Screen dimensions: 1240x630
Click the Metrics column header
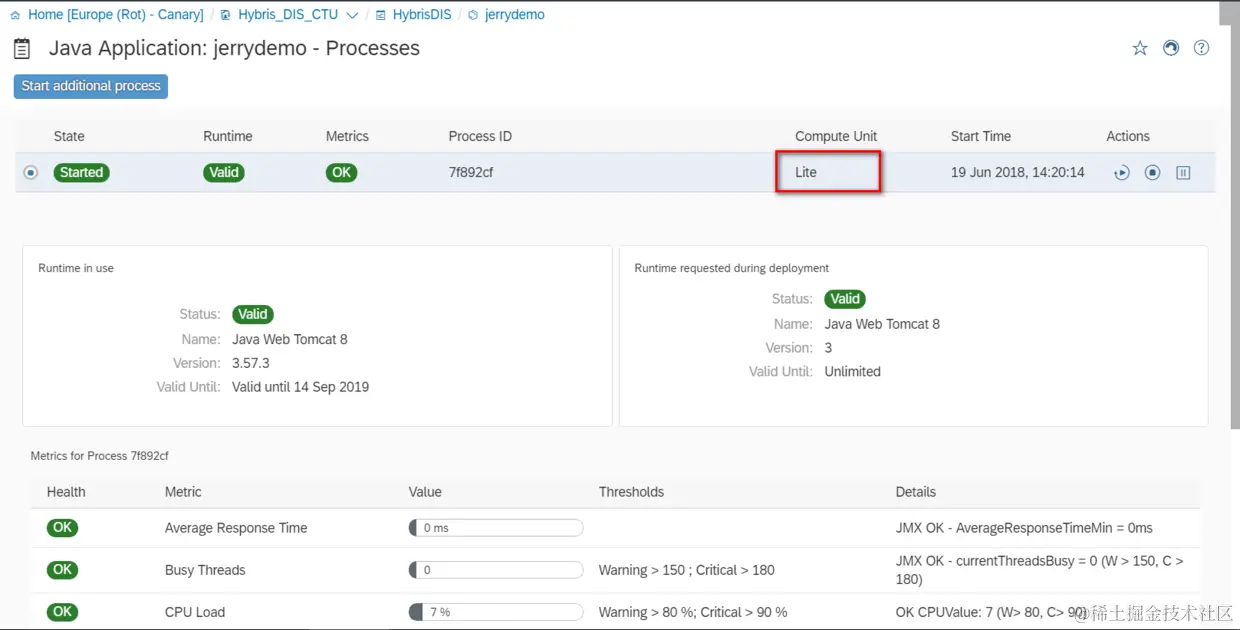point(347,136)
